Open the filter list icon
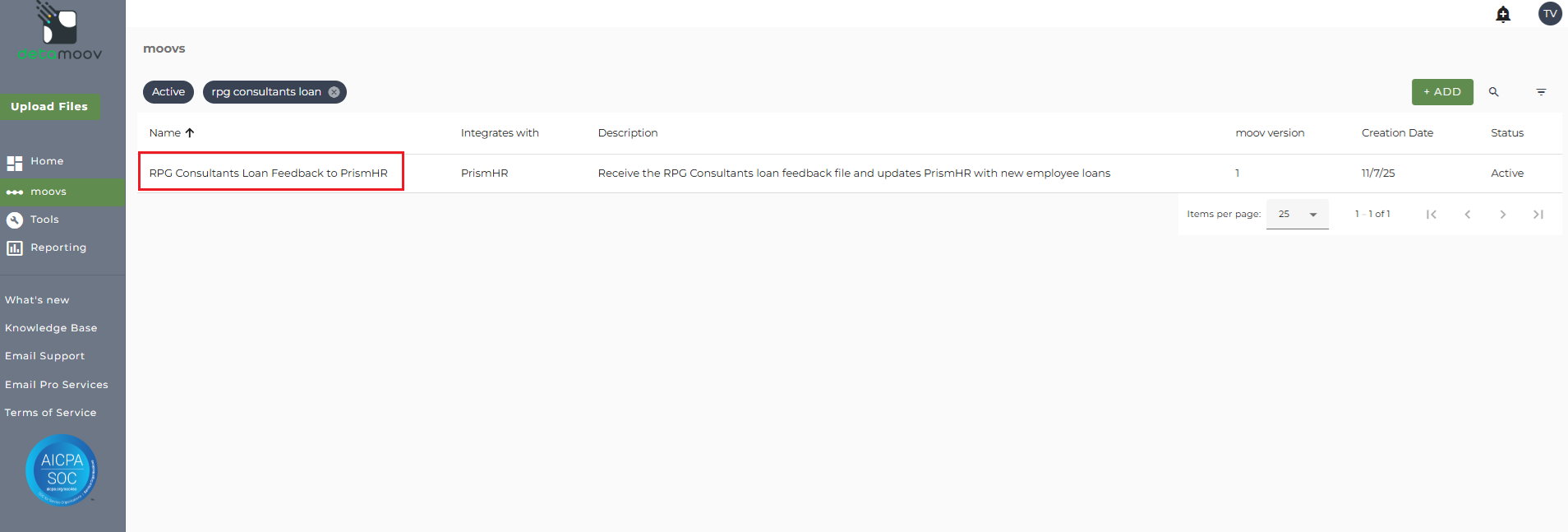The image size is (1568, 532). [x=1541, y=92]
